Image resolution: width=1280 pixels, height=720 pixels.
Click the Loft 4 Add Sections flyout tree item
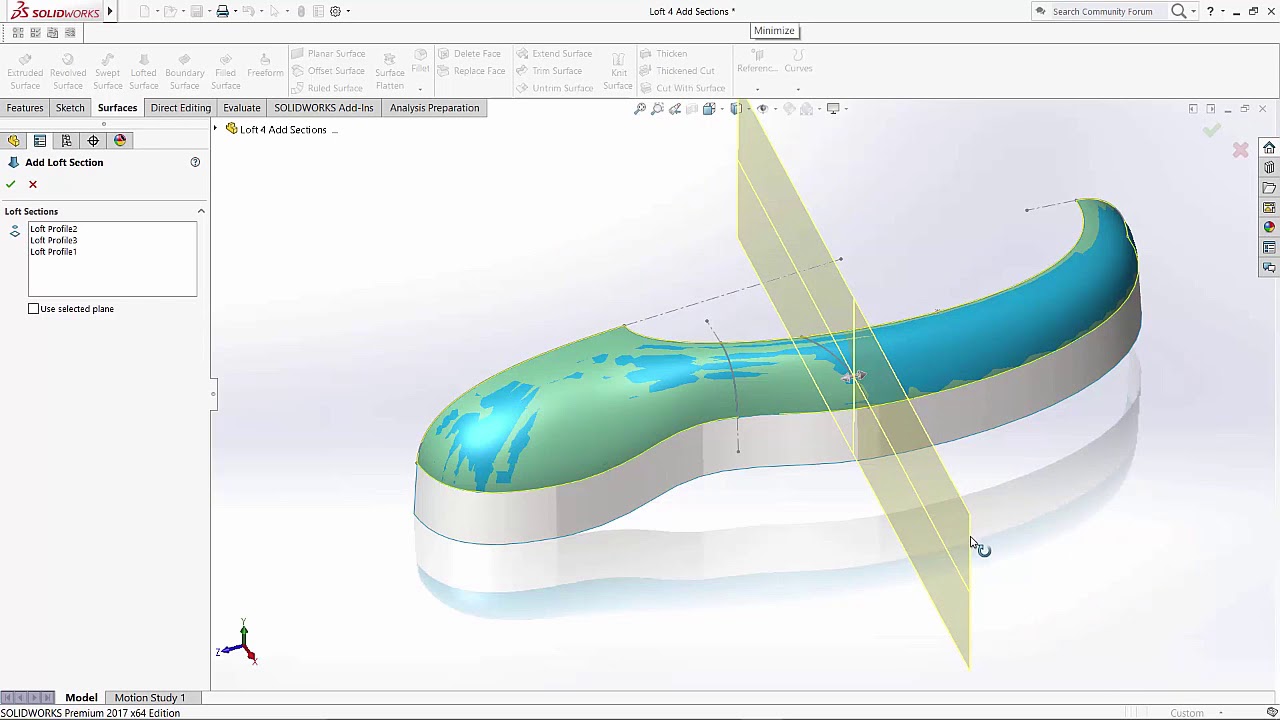coord(283,129)
